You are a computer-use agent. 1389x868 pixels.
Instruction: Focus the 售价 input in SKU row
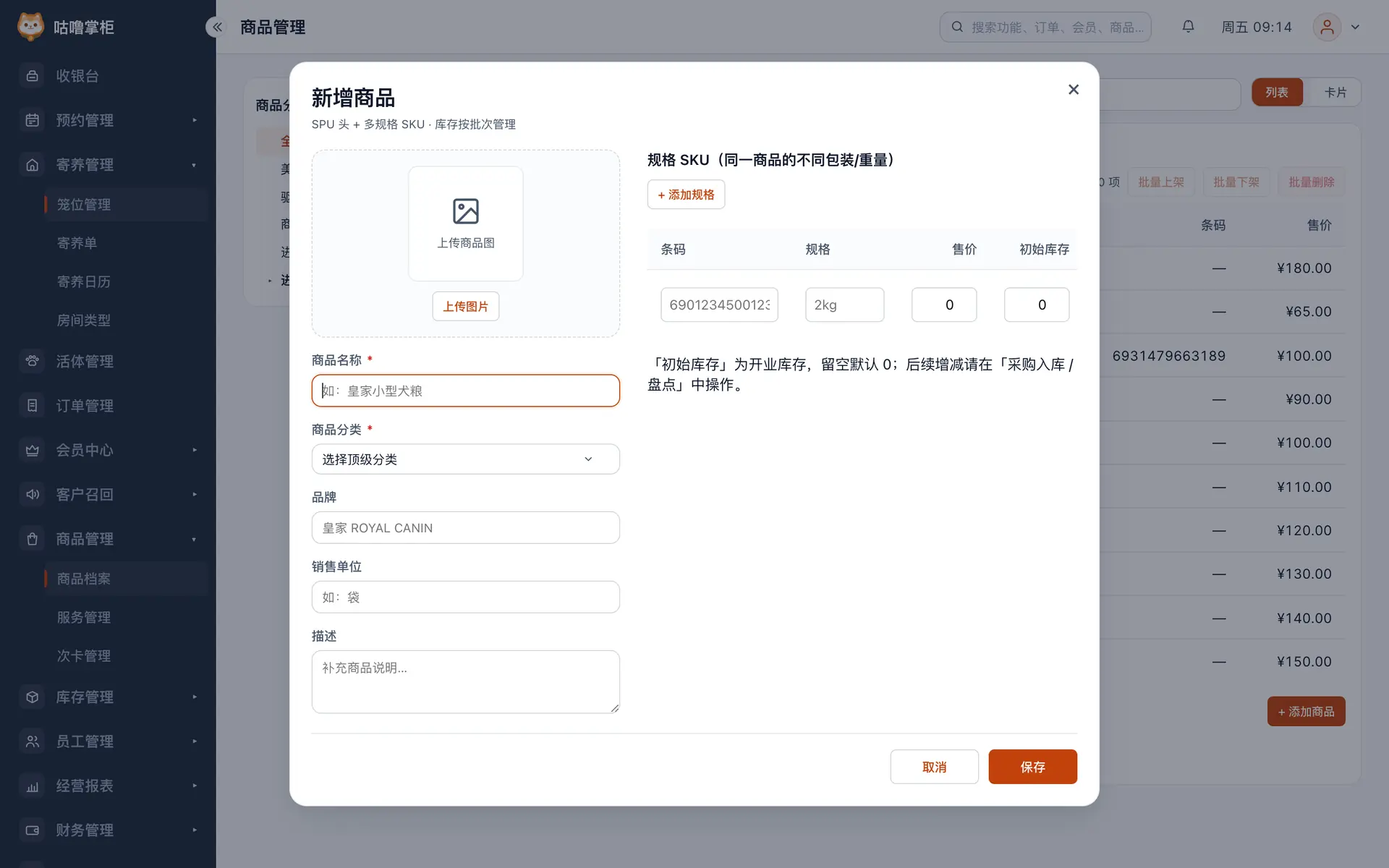tap(944, 305)
